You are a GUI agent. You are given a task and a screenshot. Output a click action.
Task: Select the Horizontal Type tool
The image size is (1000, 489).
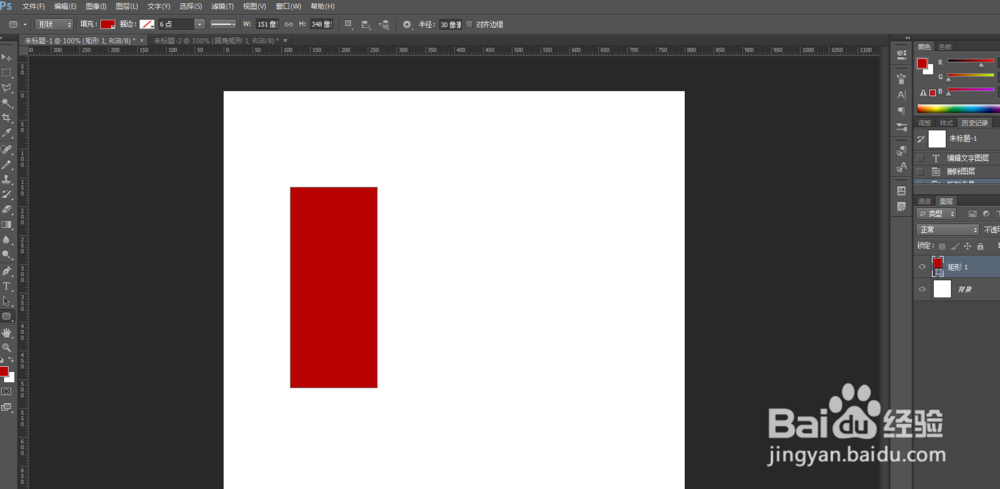6,286
